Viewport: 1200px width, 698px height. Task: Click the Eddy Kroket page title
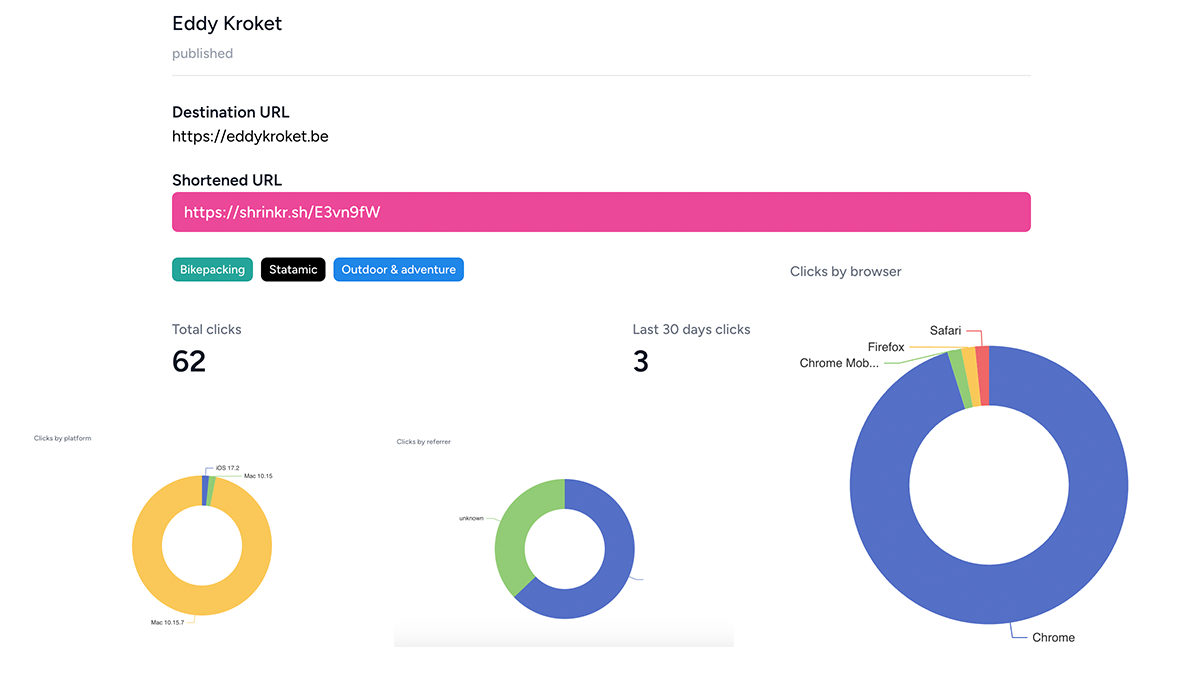(x=227, y=24)
